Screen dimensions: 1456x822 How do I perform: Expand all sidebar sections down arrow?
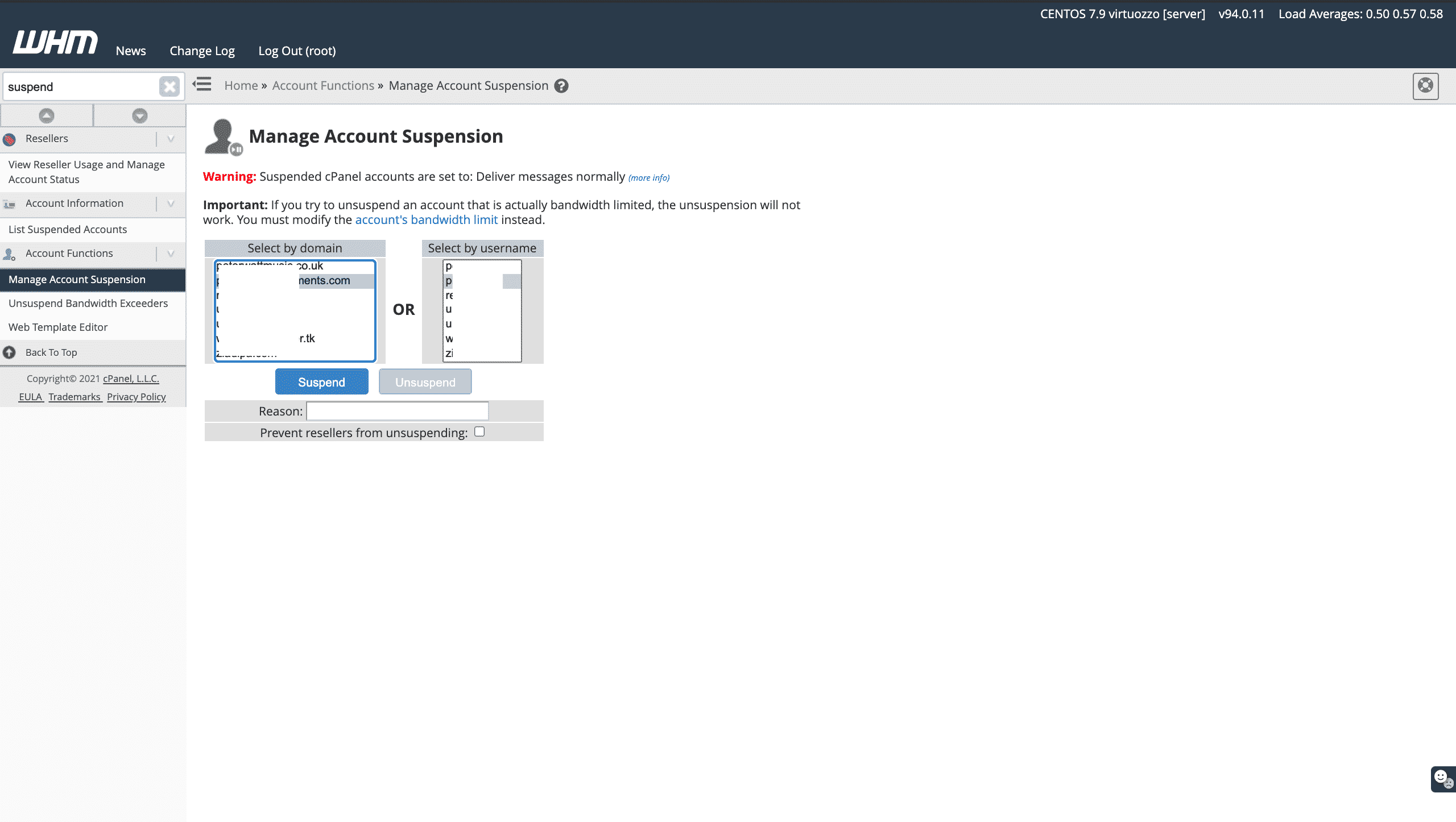pos(140,116)
